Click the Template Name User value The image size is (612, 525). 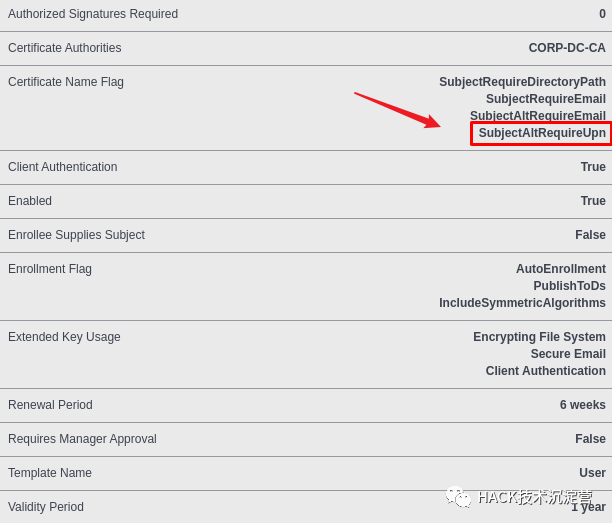click(x=592, y=473)
